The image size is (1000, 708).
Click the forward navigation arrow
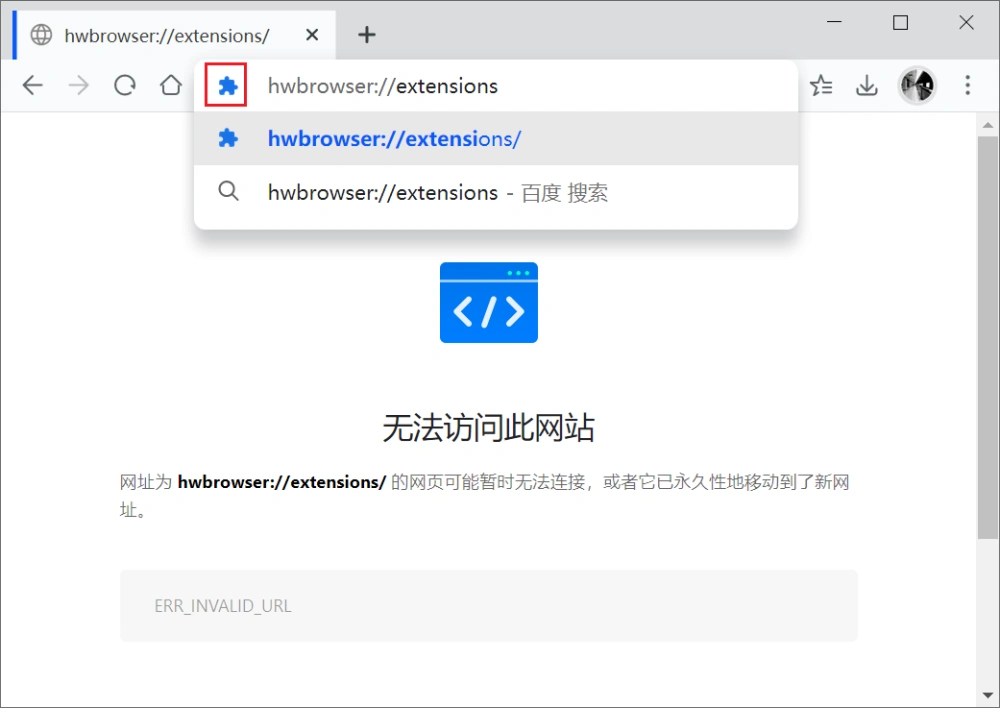78,85
